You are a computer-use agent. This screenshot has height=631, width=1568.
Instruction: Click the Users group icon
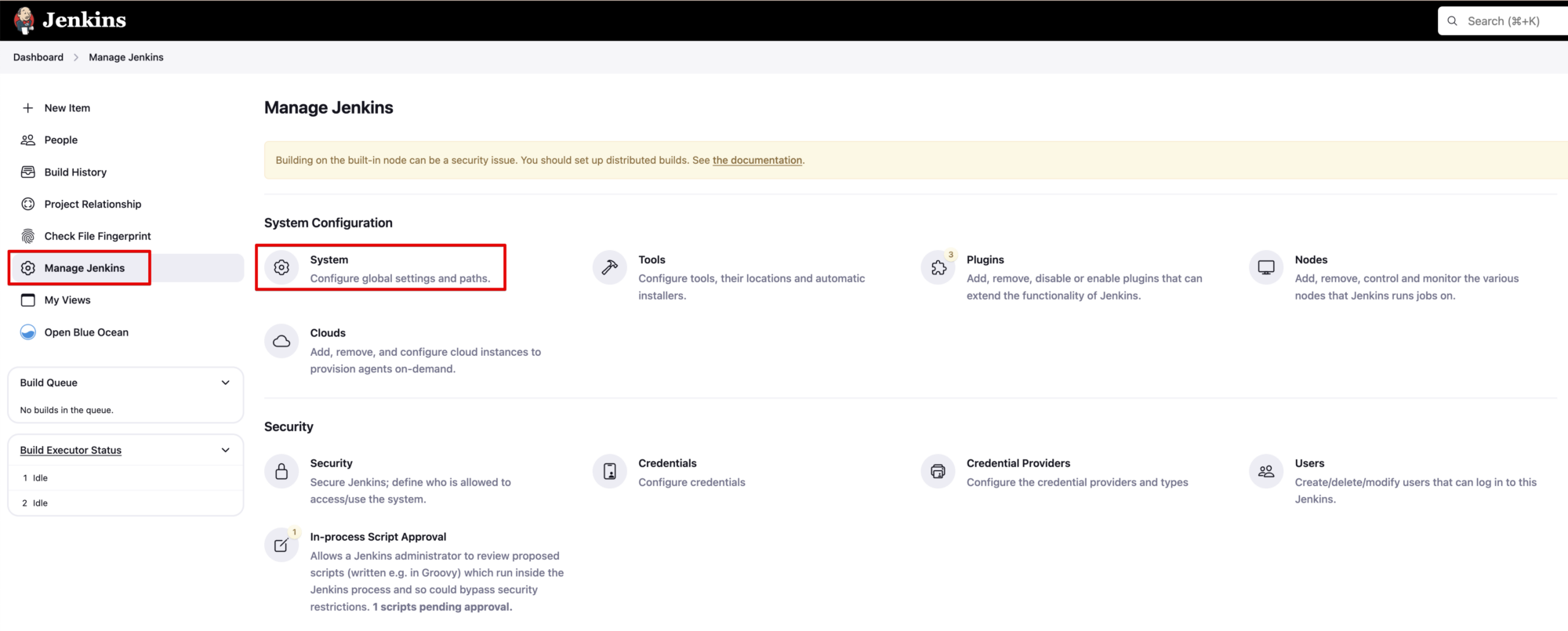click(1266, 472)
